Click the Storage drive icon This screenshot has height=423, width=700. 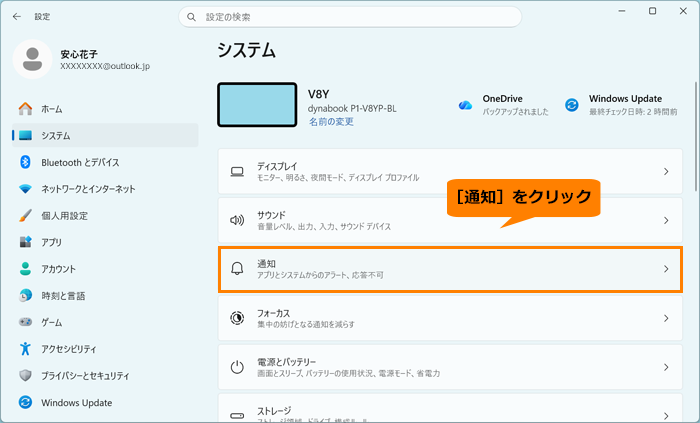[237, 415]
